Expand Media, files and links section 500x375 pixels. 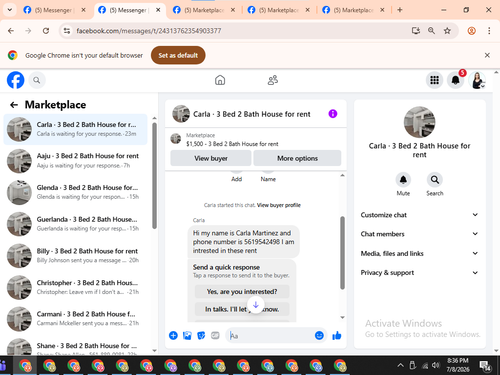point(419,253)
